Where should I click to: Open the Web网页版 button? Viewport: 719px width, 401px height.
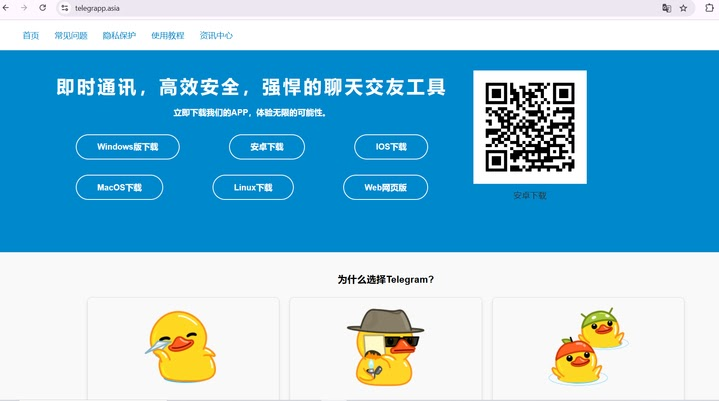386,187
